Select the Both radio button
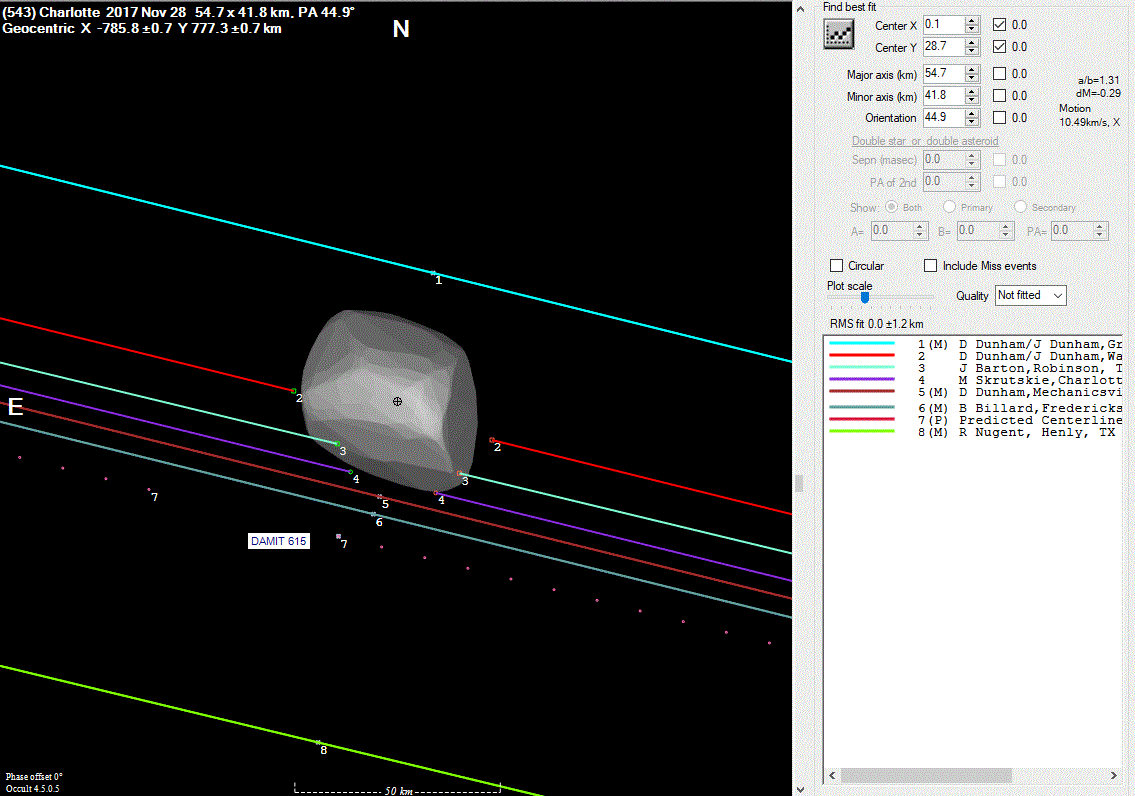The width and height of the screenshot is (1135, 796). [x=892, y=207]
